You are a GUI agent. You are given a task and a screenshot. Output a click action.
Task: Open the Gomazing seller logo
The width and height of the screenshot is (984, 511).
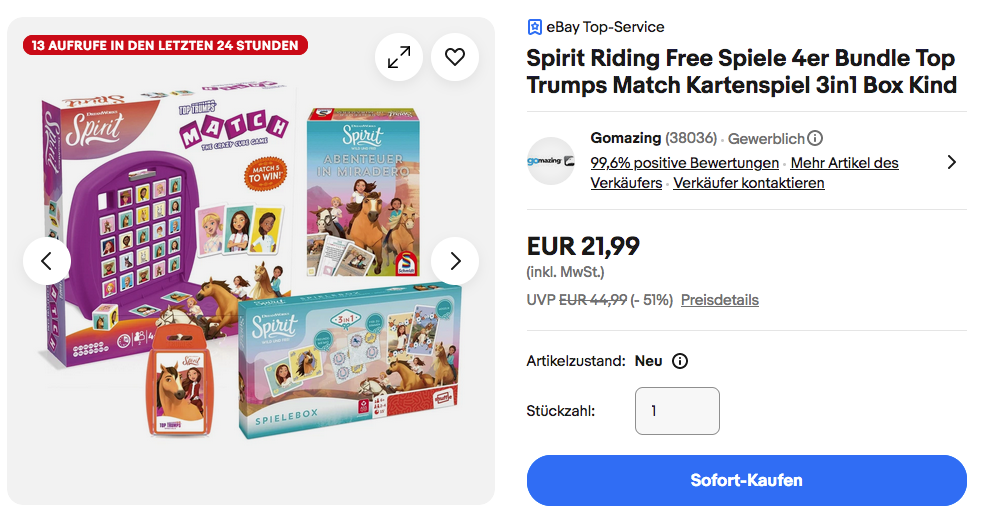pos(551,161)
